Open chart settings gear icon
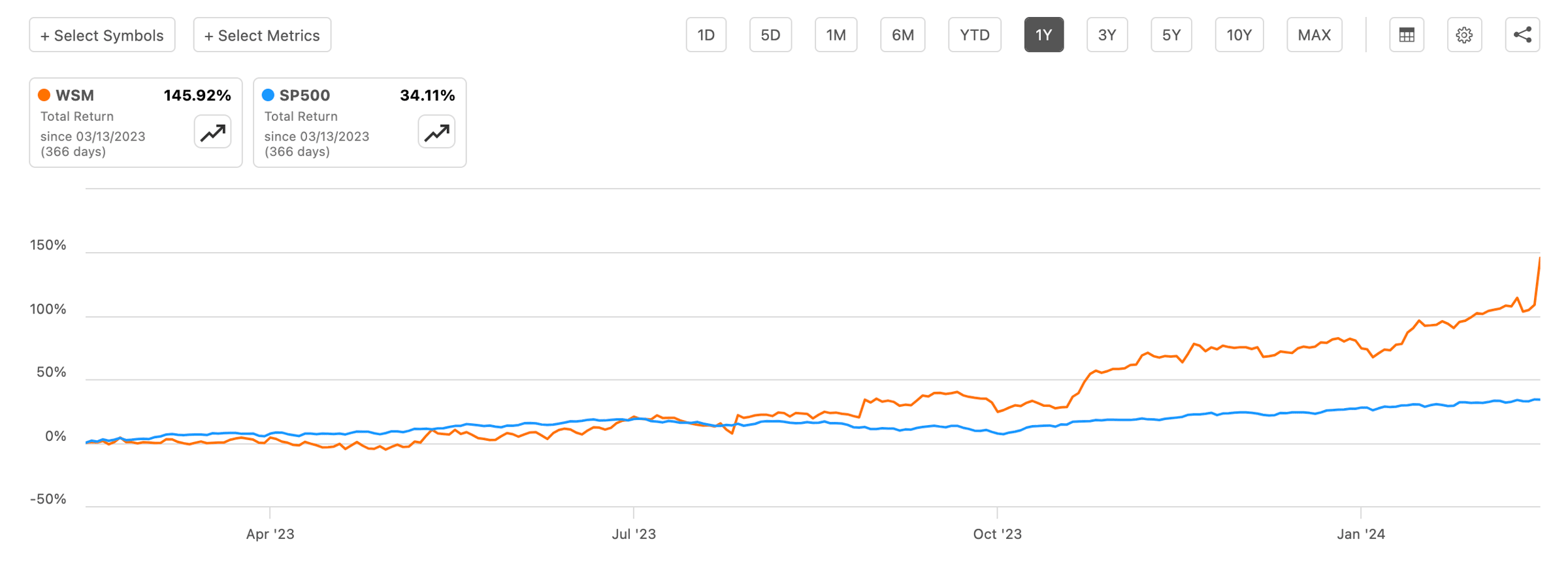 [1464, 35]
